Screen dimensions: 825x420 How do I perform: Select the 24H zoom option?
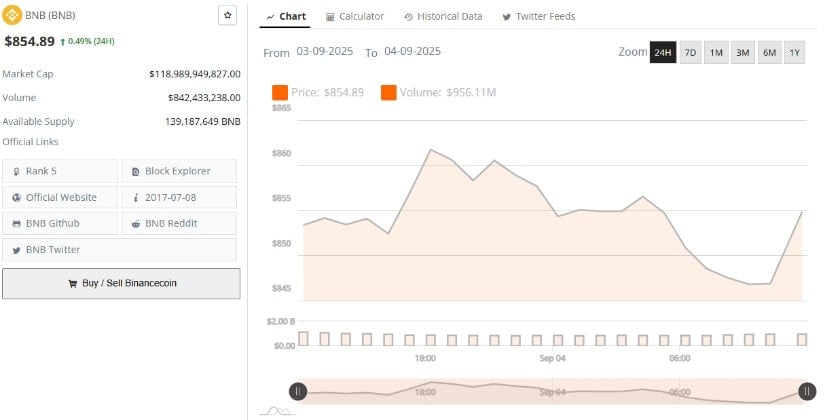click(662, 52)
